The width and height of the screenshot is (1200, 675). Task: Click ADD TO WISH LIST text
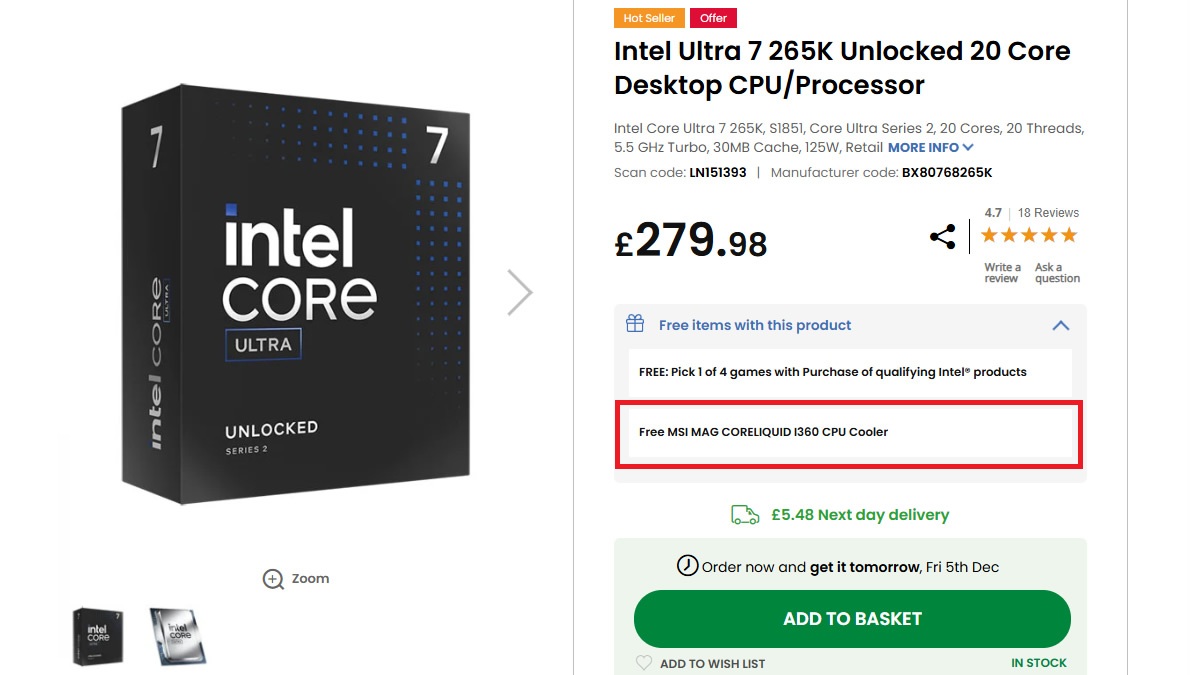713,663
